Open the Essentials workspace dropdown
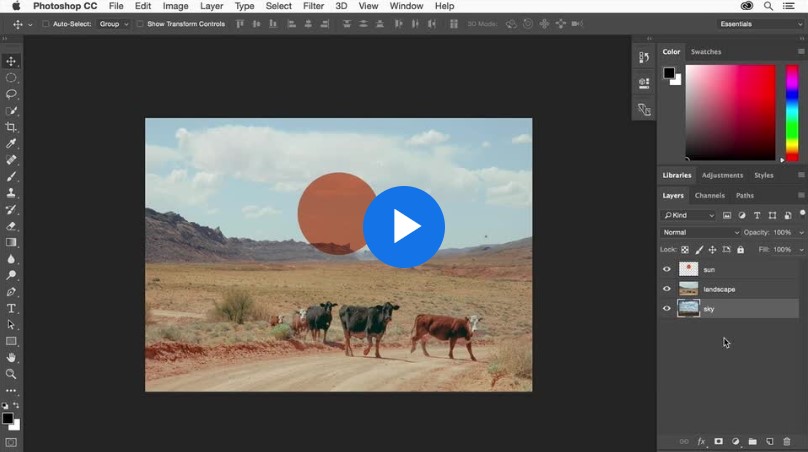 (x=761, y=24)
